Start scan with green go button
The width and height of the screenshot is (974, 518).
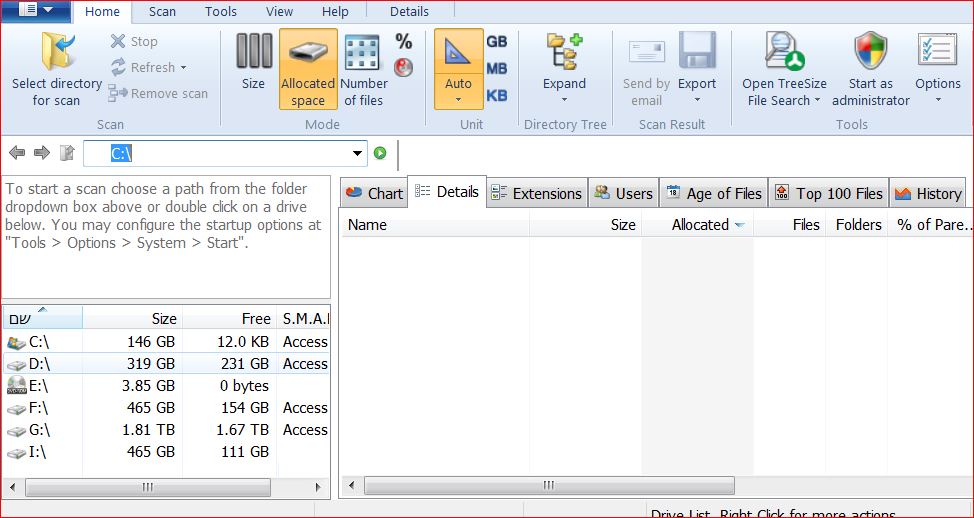point(380,153)
